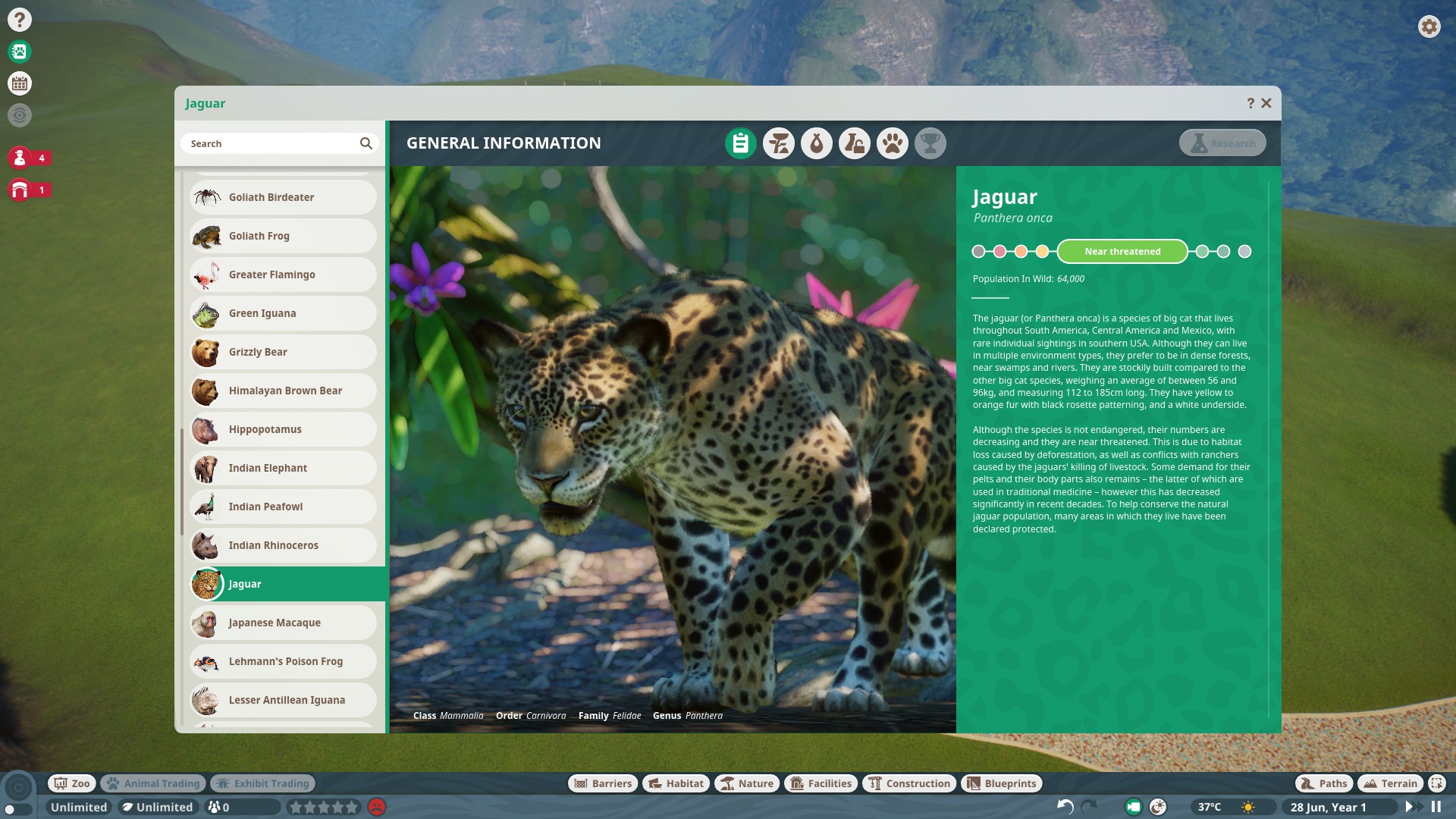Open the Construction menu
Image resolution: width=1456 pixels, height=819 pixels.
[909, 783]
